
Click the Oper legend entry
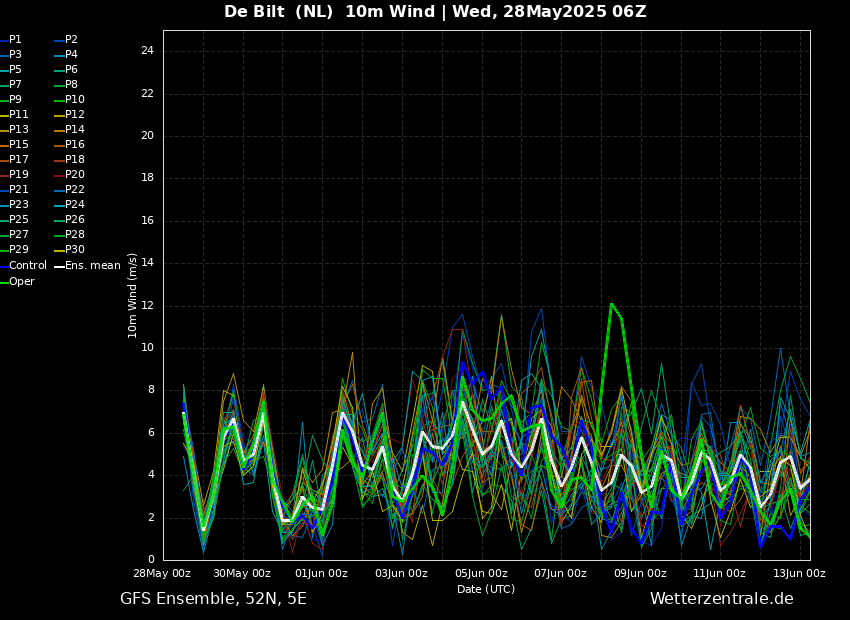[22, 282]
